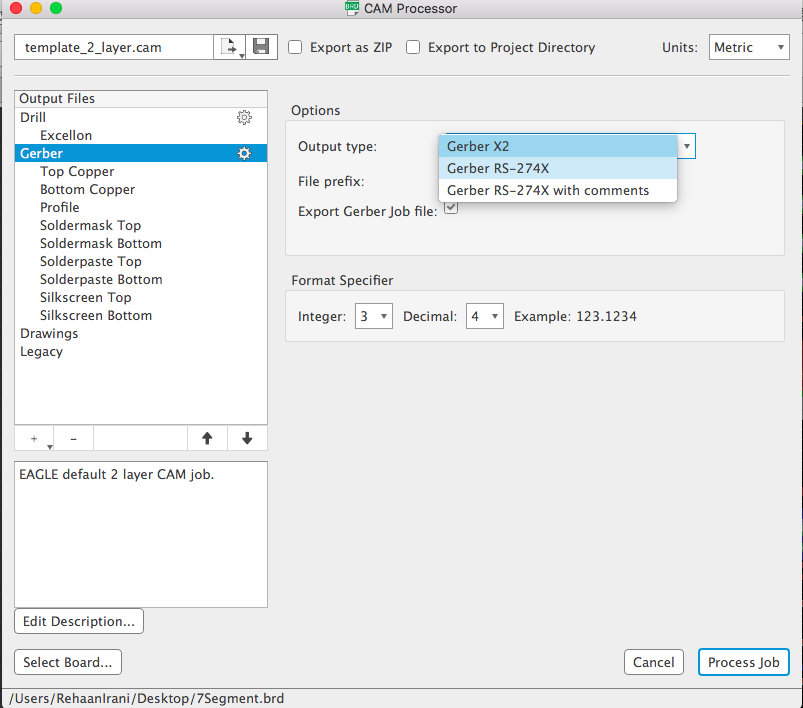803x708 pixels.
Task: Choose Gerber RS-274X with comments option
Action: (x=558, y=190)
